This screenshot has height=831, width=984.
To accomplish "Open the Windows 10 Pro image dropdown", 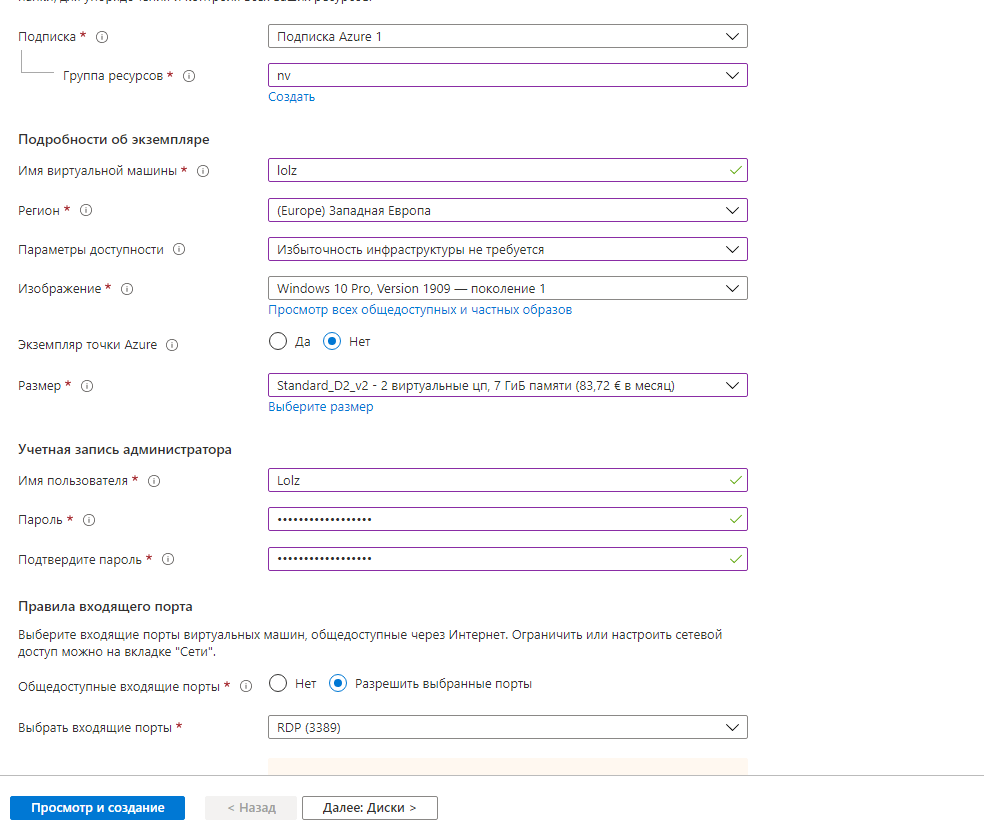I will coord(507,289).
